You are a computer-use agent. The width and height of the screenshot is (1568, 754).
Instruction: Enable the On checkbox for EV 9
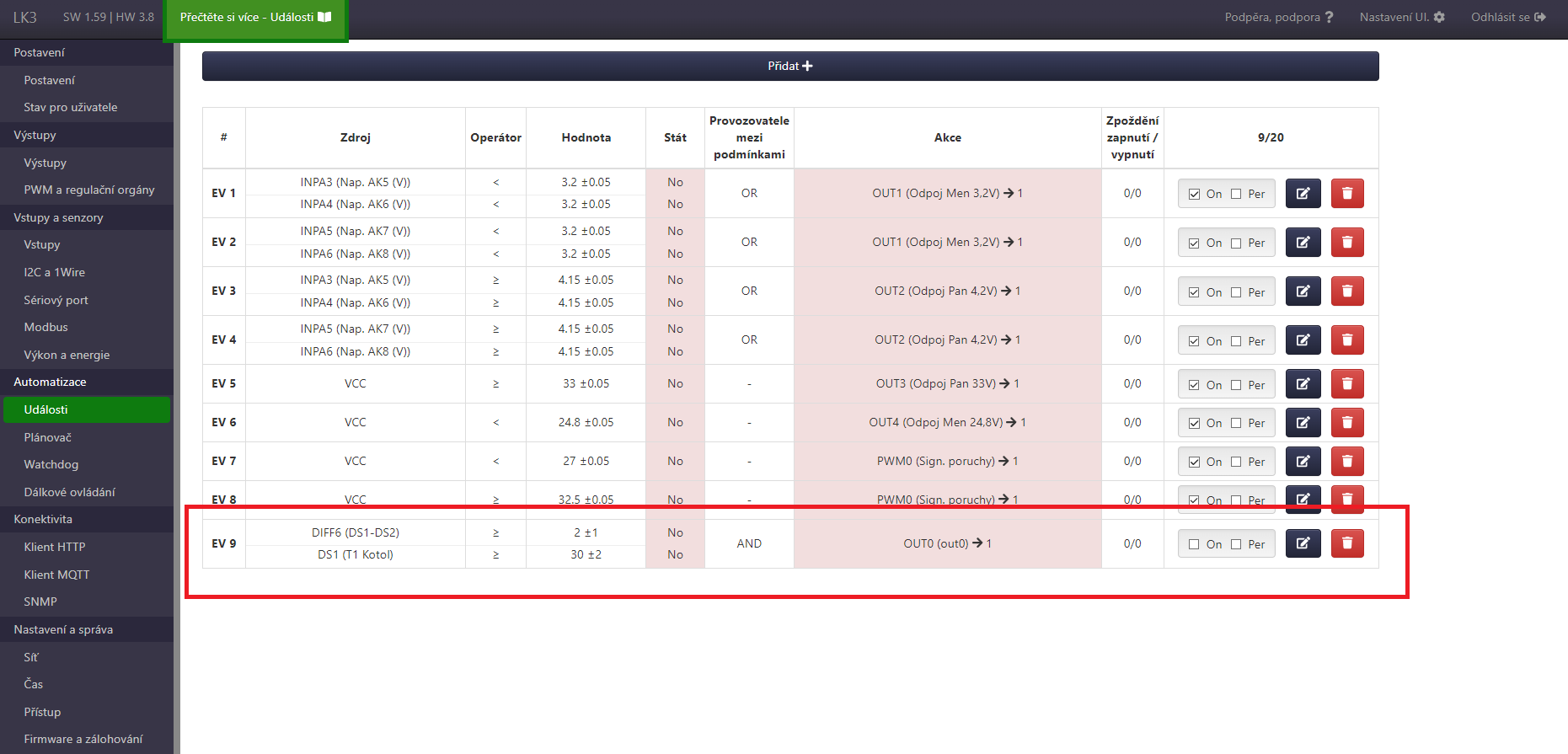(1194, 544)
